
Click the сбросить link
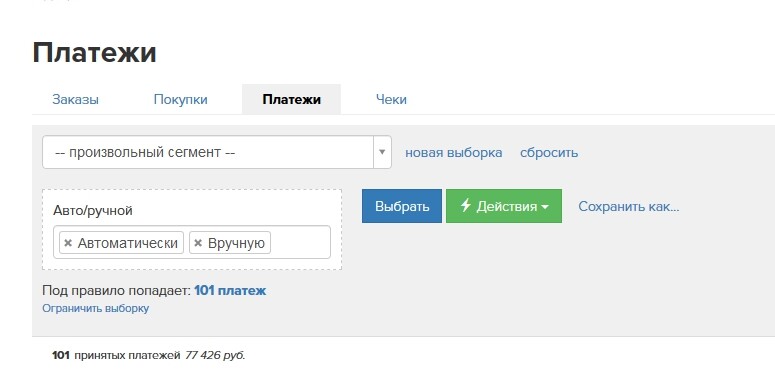[549, 153]
